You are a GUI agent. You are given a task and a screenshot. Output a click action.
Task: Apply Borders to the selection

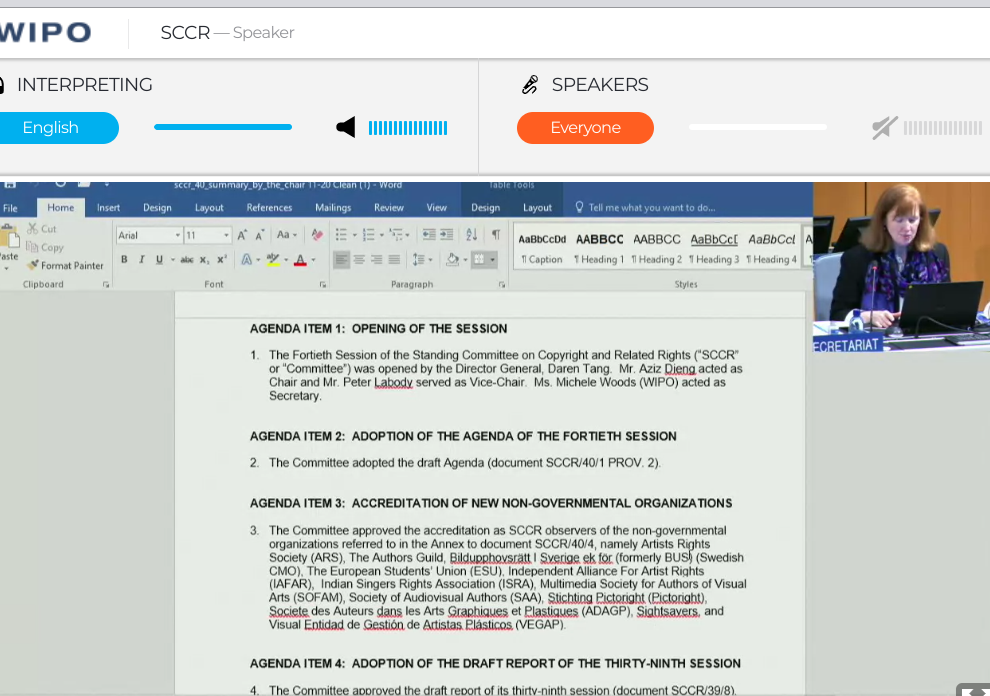point(479,260)
